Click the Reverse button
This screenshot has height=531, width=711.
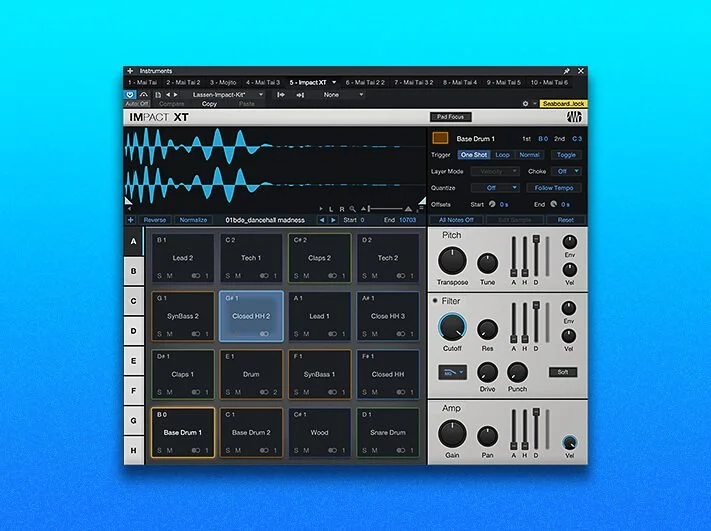coord(155,220)
